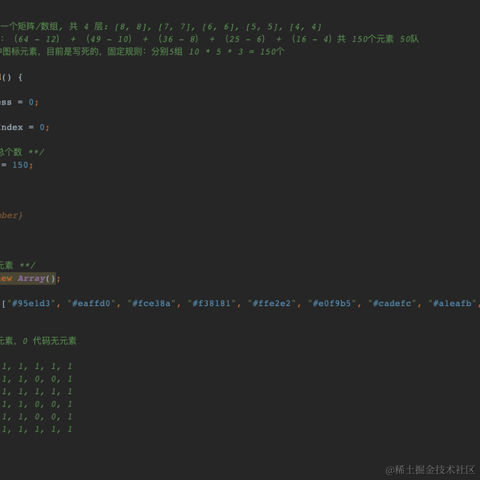Click the "ess = 0;" assignment line
The image size is (480, 480).
19,102
